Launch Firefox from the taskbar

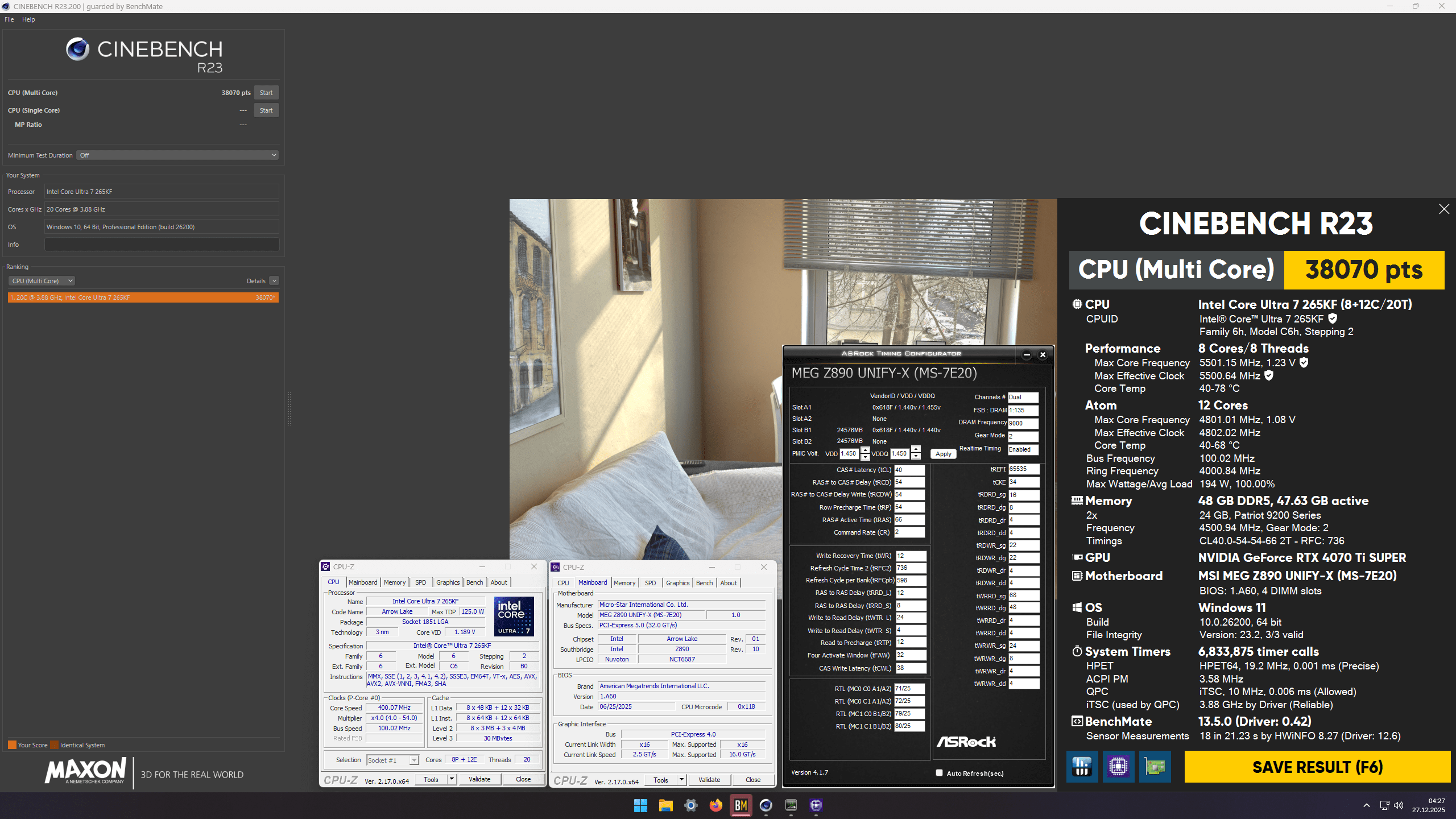pyautogui.click(x=715, y=805)
